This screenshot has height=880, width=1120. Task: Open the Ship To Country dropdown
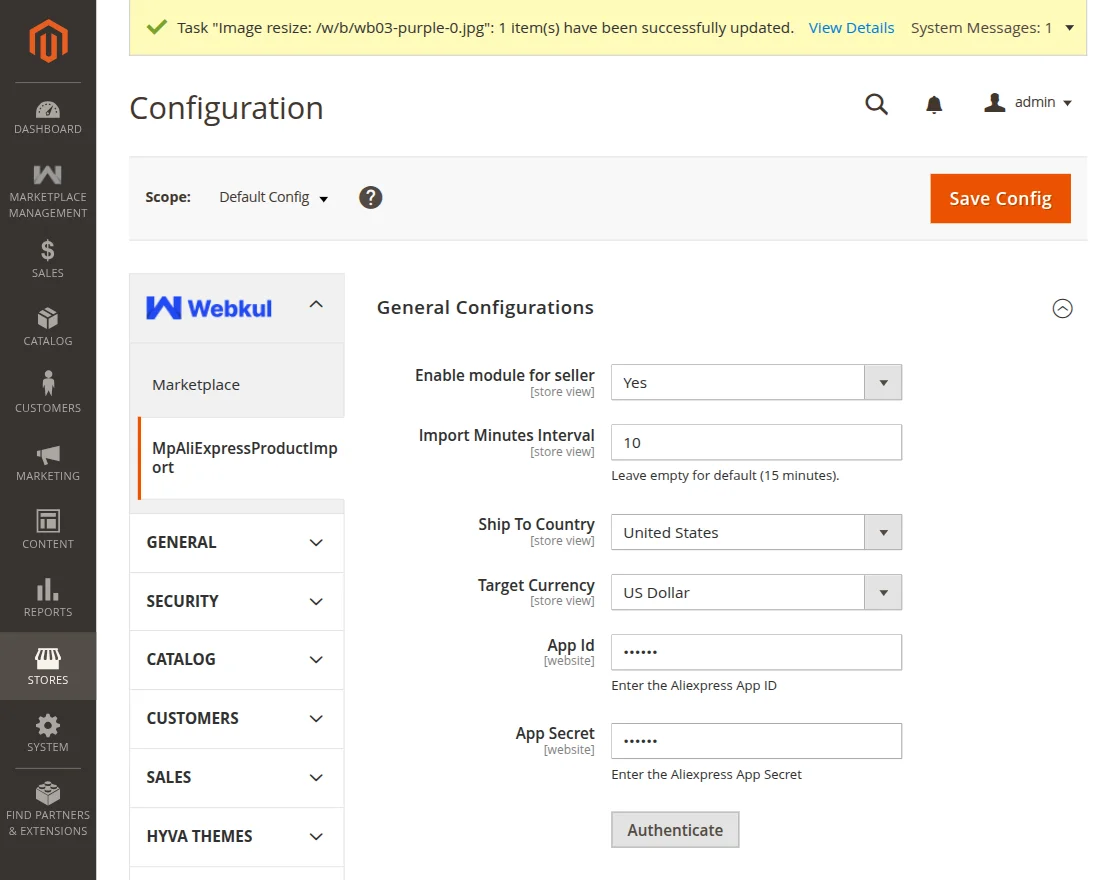pos(755,532)
